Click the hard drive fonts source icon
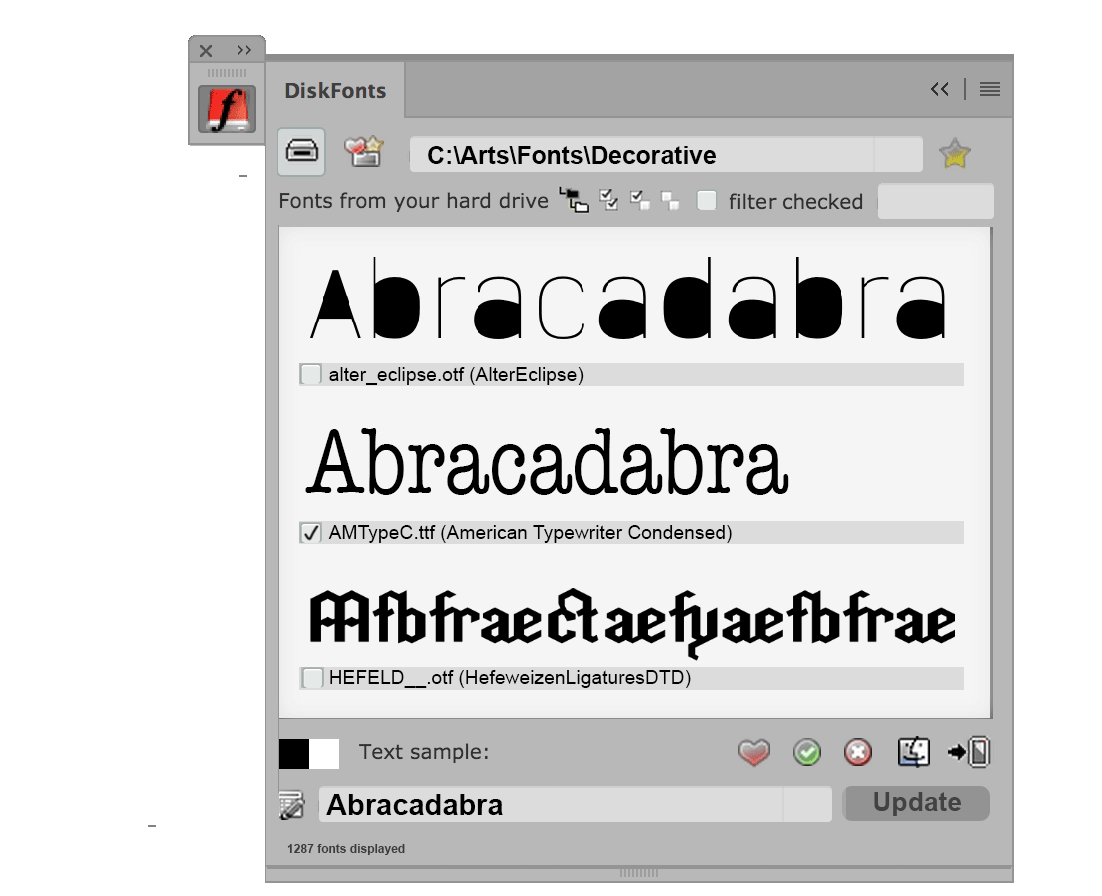 301,152
